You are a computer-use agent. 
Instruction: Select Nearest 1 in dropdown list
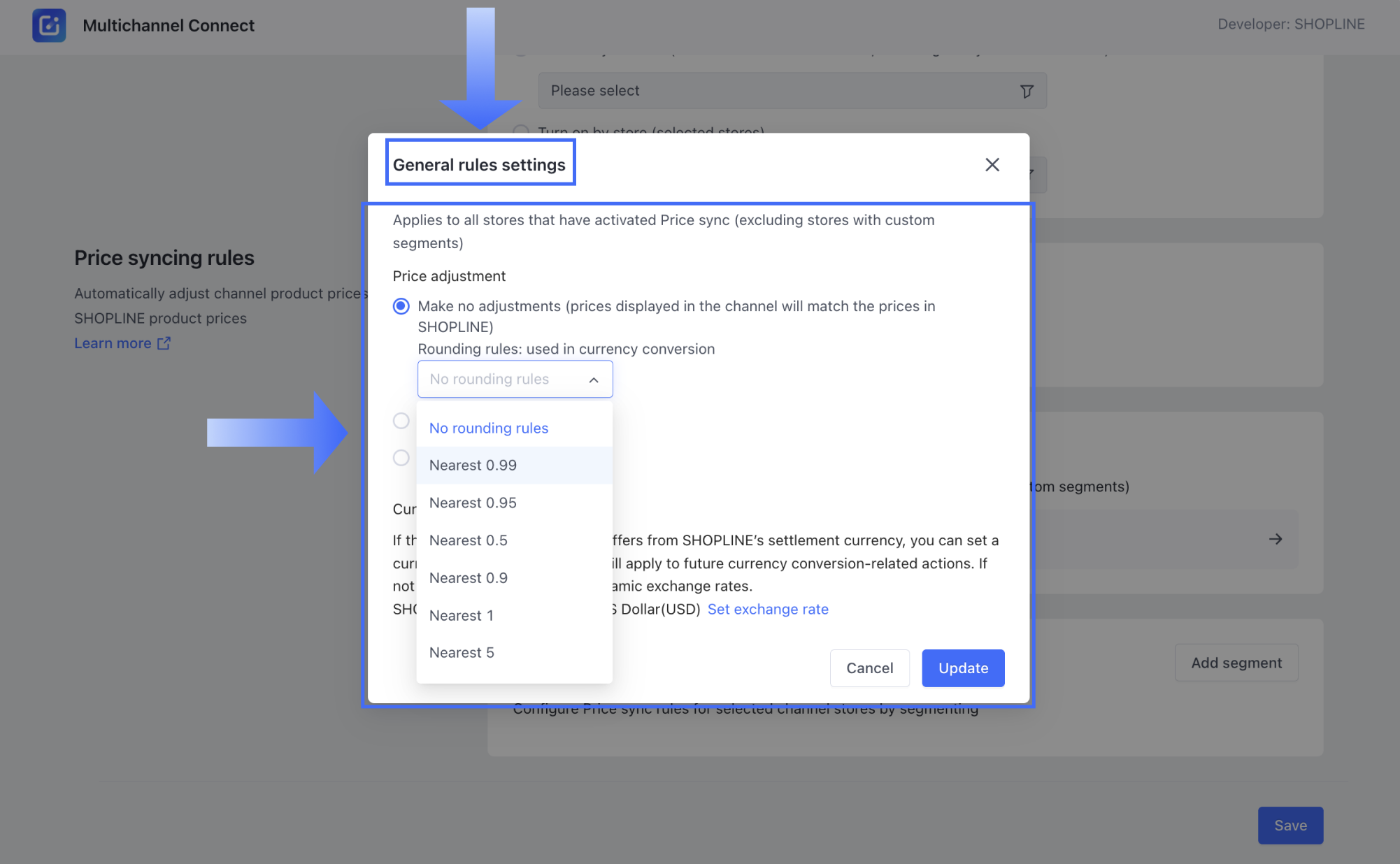461,616
